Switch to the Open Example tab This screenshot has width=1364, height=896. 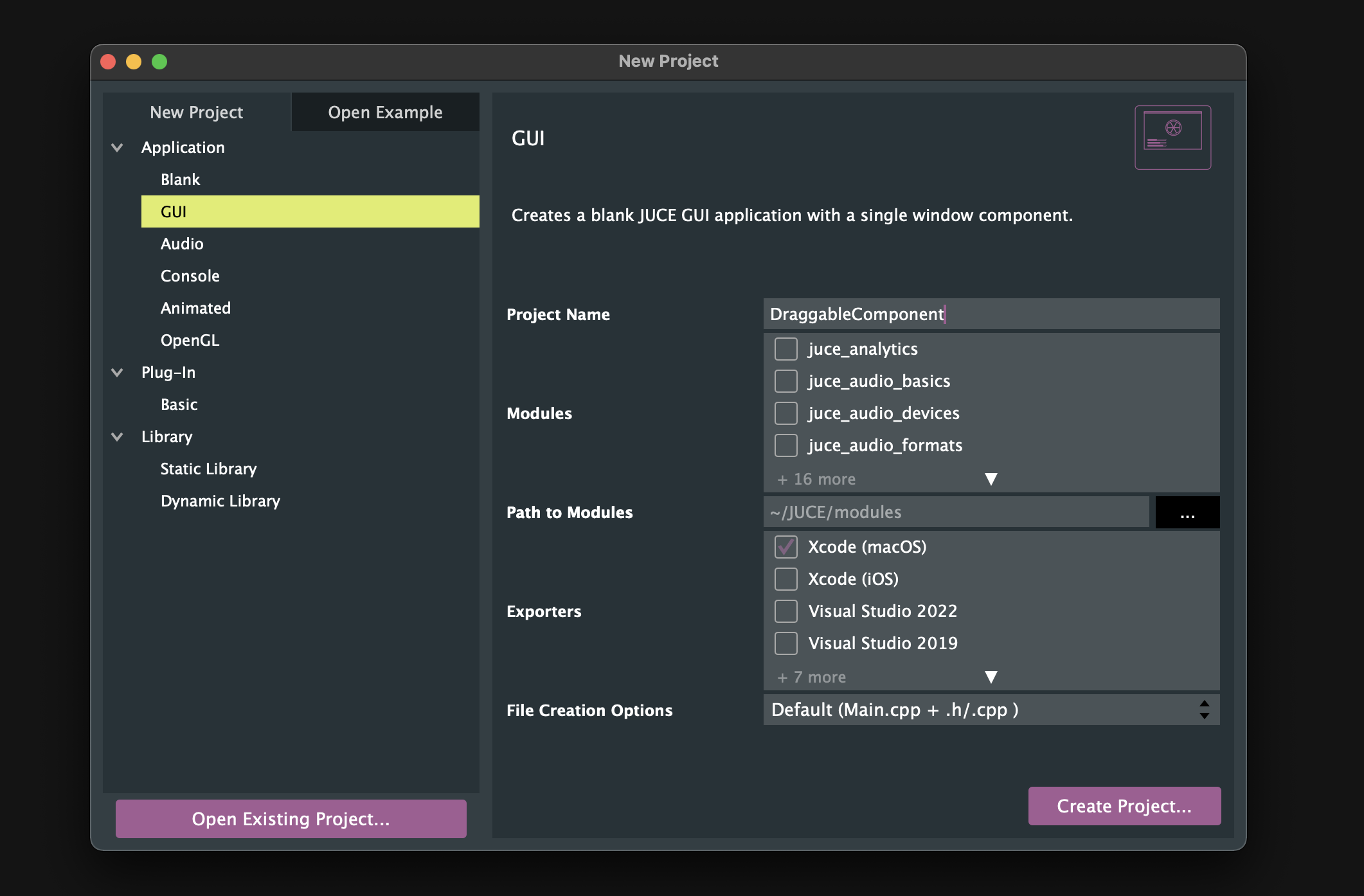[385, 112]
